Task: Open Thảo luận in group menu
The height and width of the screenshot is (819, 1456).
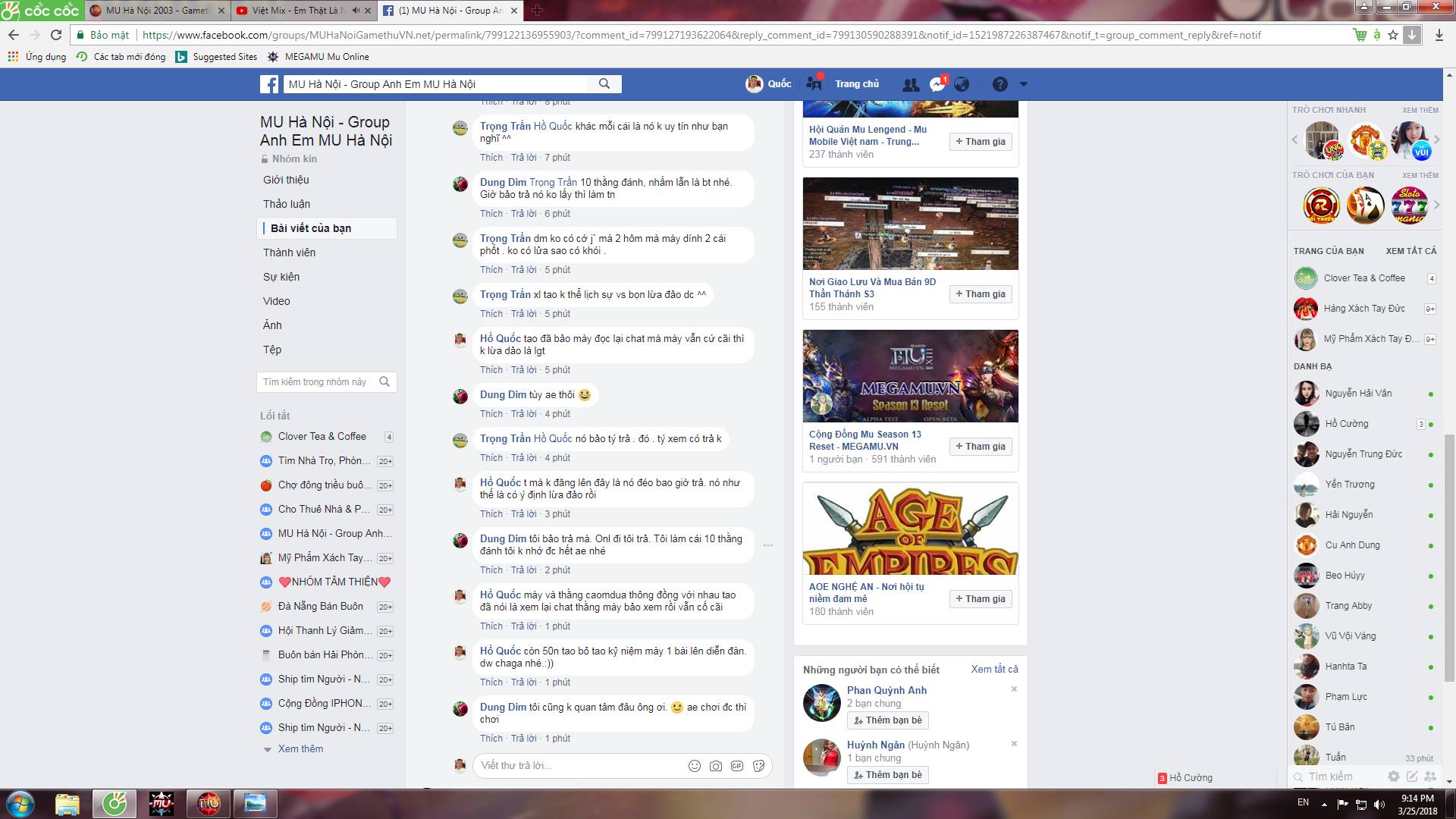Action: pyautogui.click(x=287, y=204)
